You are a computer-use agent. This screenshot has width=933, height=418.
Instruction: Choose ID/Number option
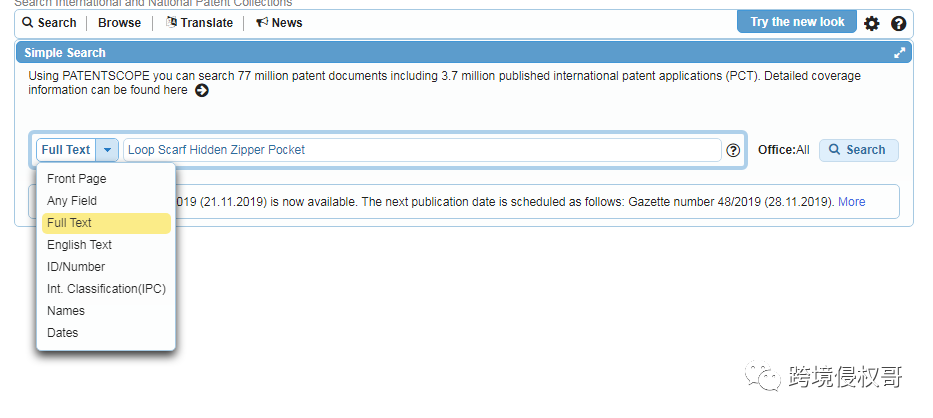click(106, 267)
